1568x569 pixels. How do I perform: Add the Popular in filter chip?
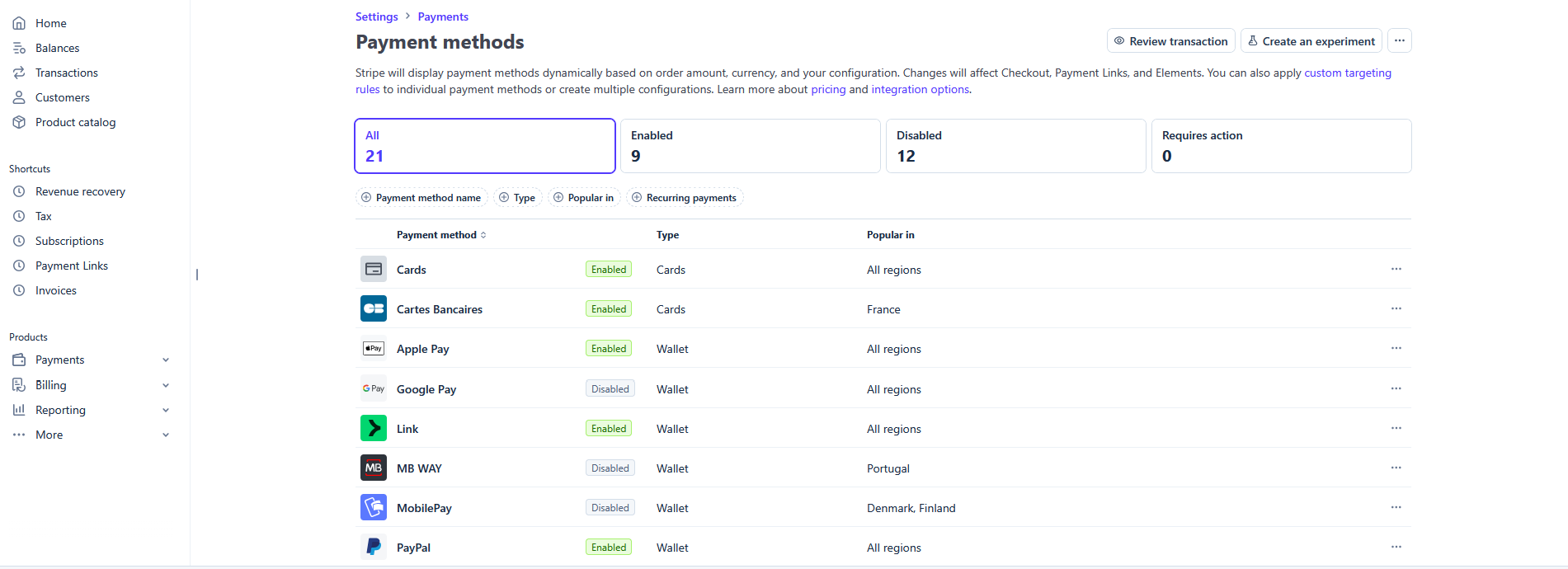pyautogui.click(x=583, y=198)
